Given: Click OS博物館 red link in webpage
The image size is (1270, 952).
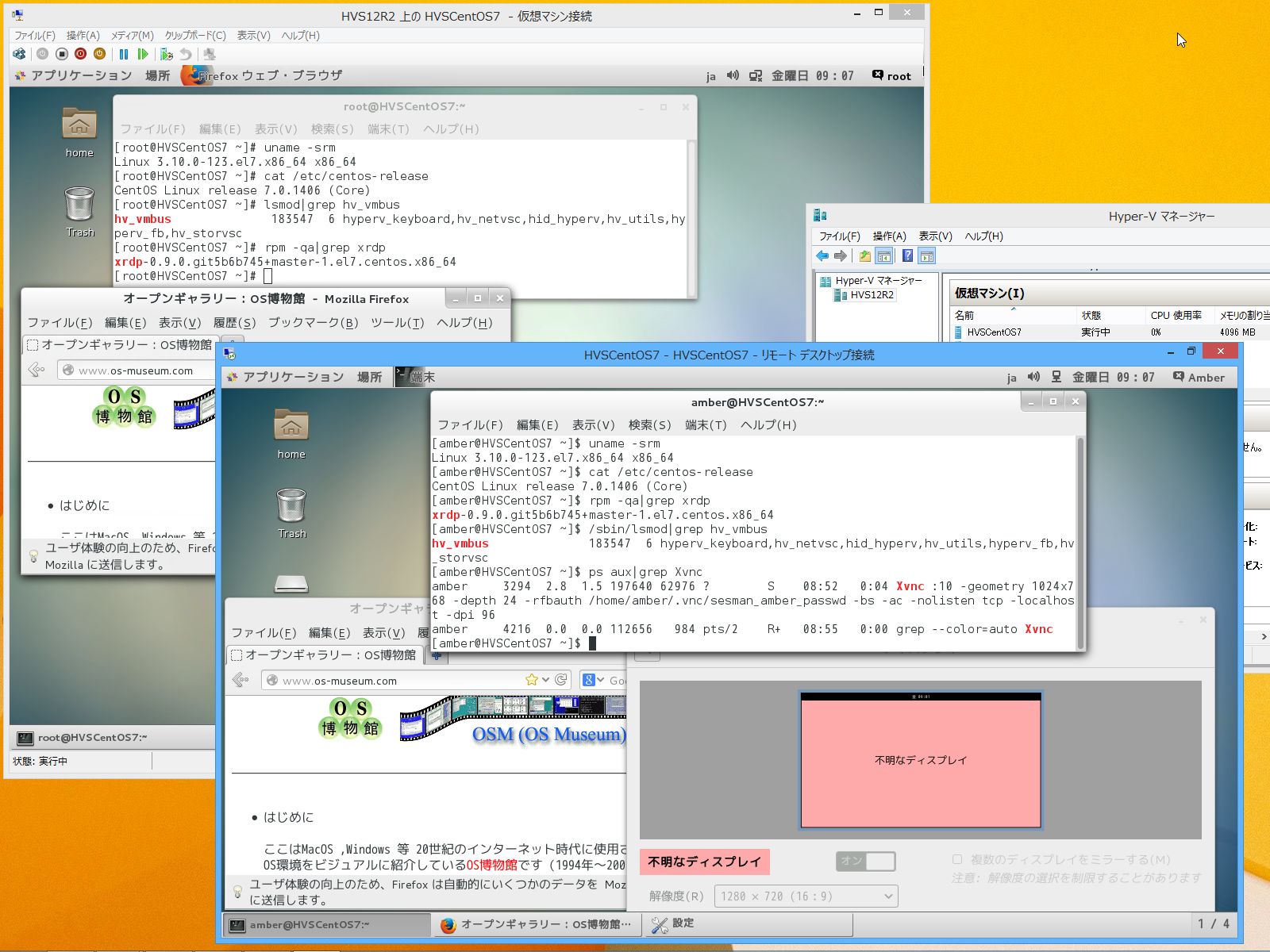Looking at the screenshot, I should tap(491, 865).
